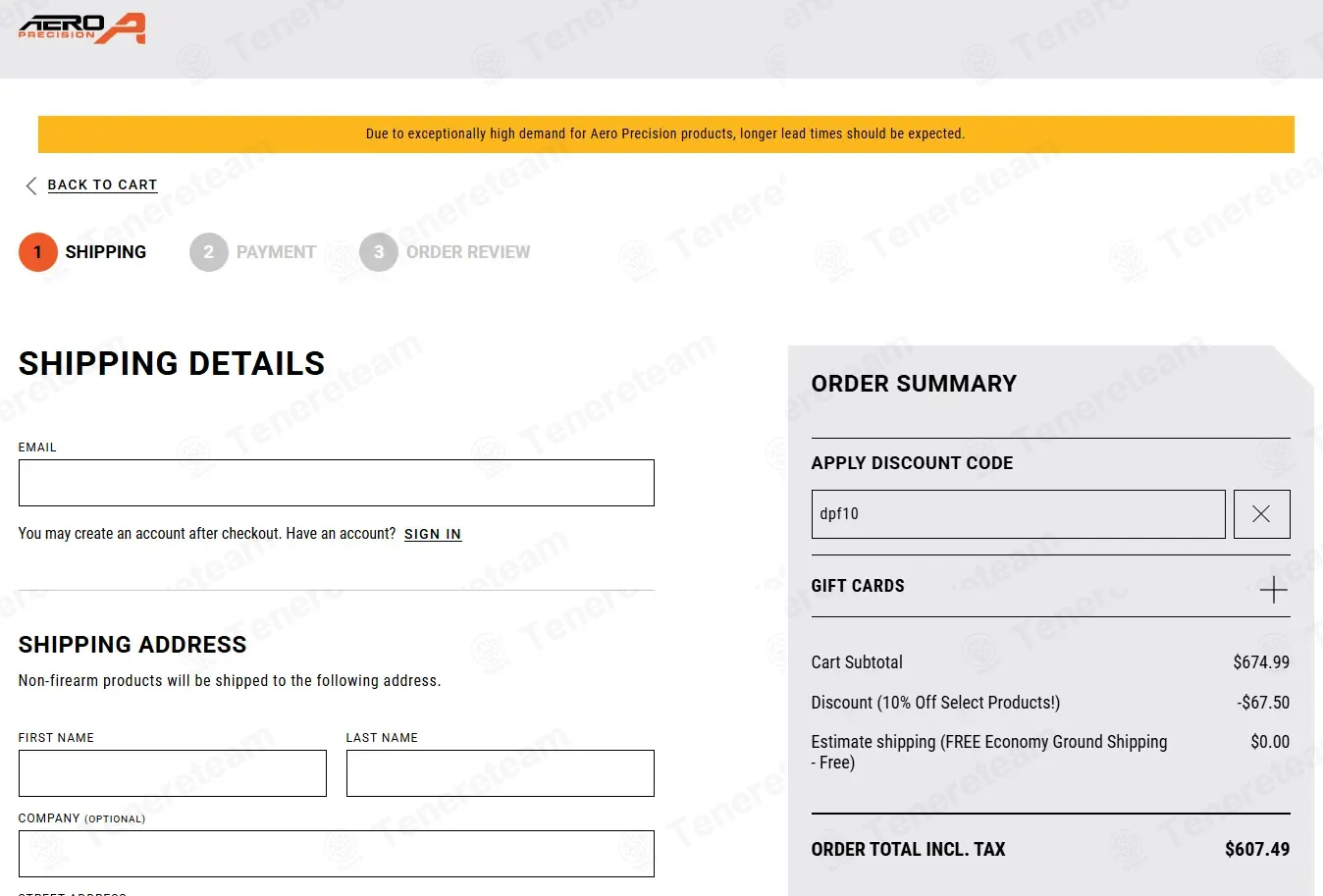
Task: Focus the First Name field
Action: point(173,773)
